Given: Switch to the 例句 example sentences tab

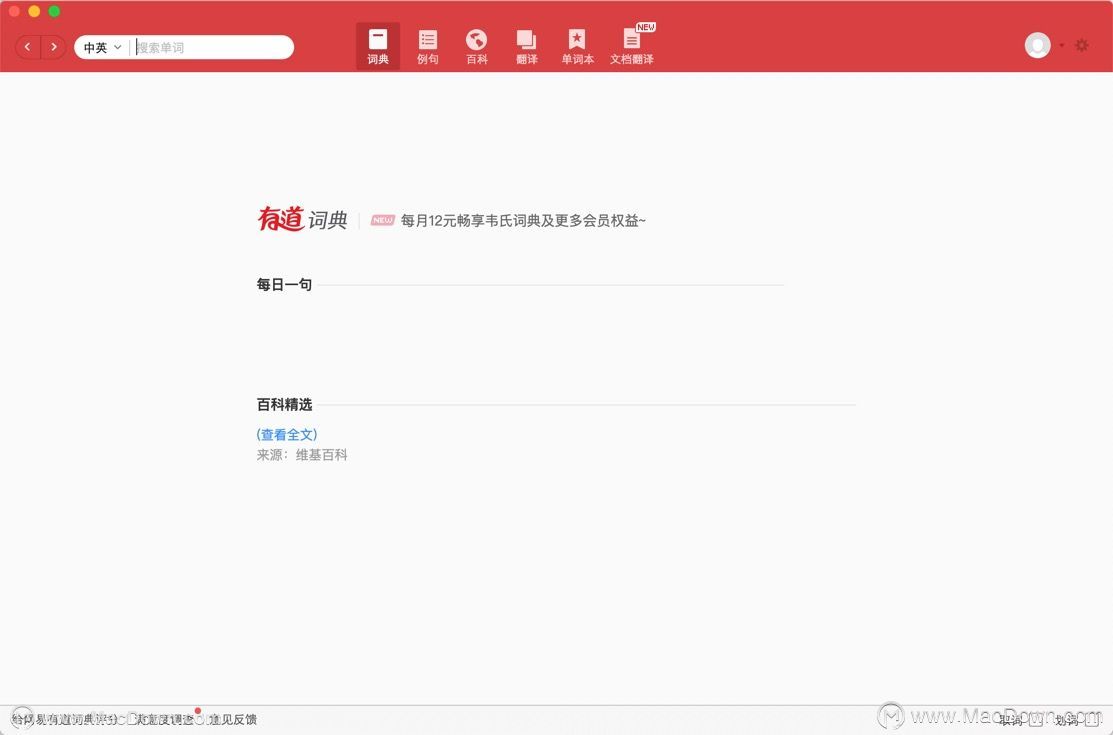Looking at the screenshot, I should 427,46.
